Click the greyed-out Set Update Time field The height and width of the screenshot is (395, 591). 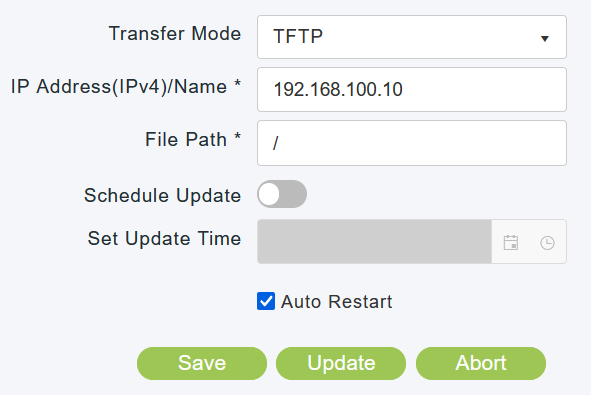click(x=375, y=242)
